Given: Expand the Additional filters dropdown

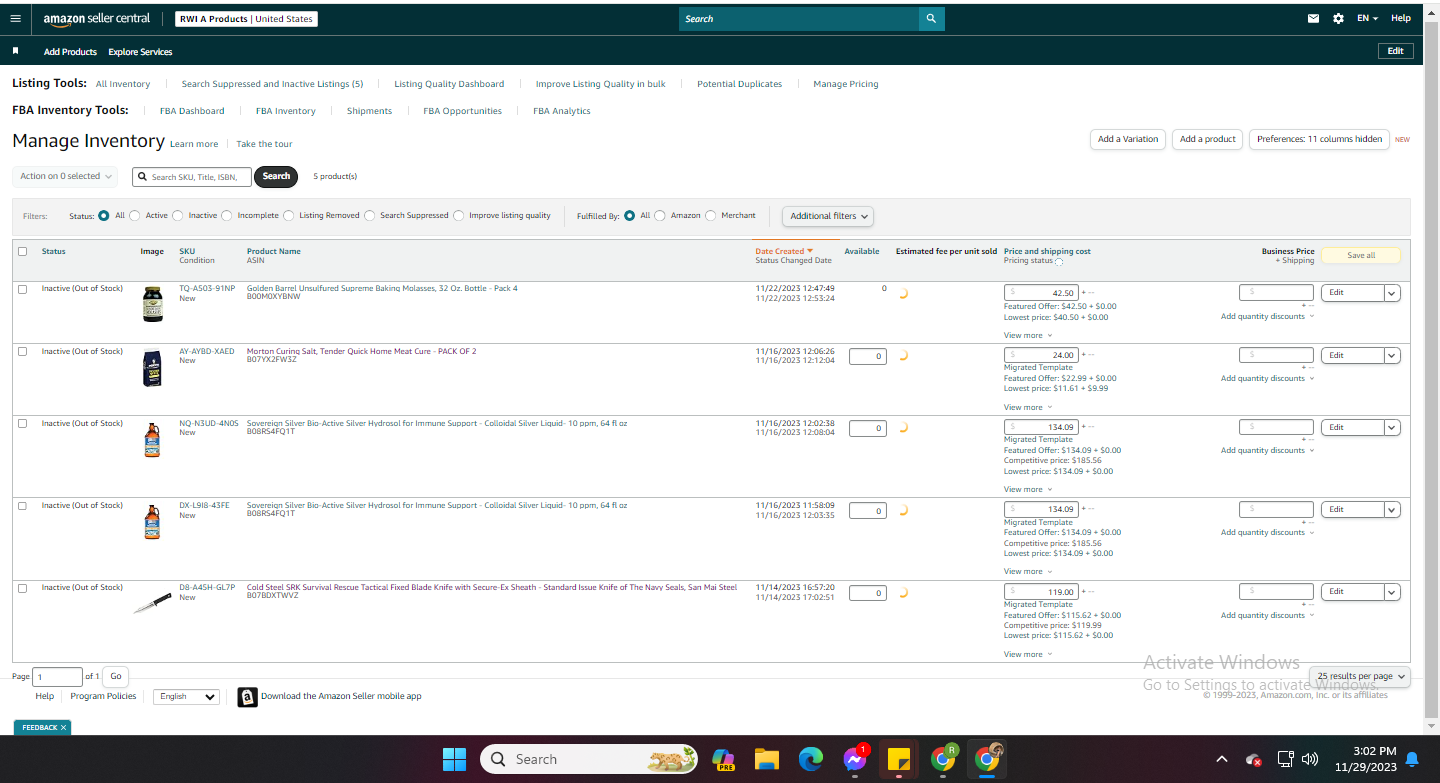Looking at the screenshot, I should pos(828,216).
